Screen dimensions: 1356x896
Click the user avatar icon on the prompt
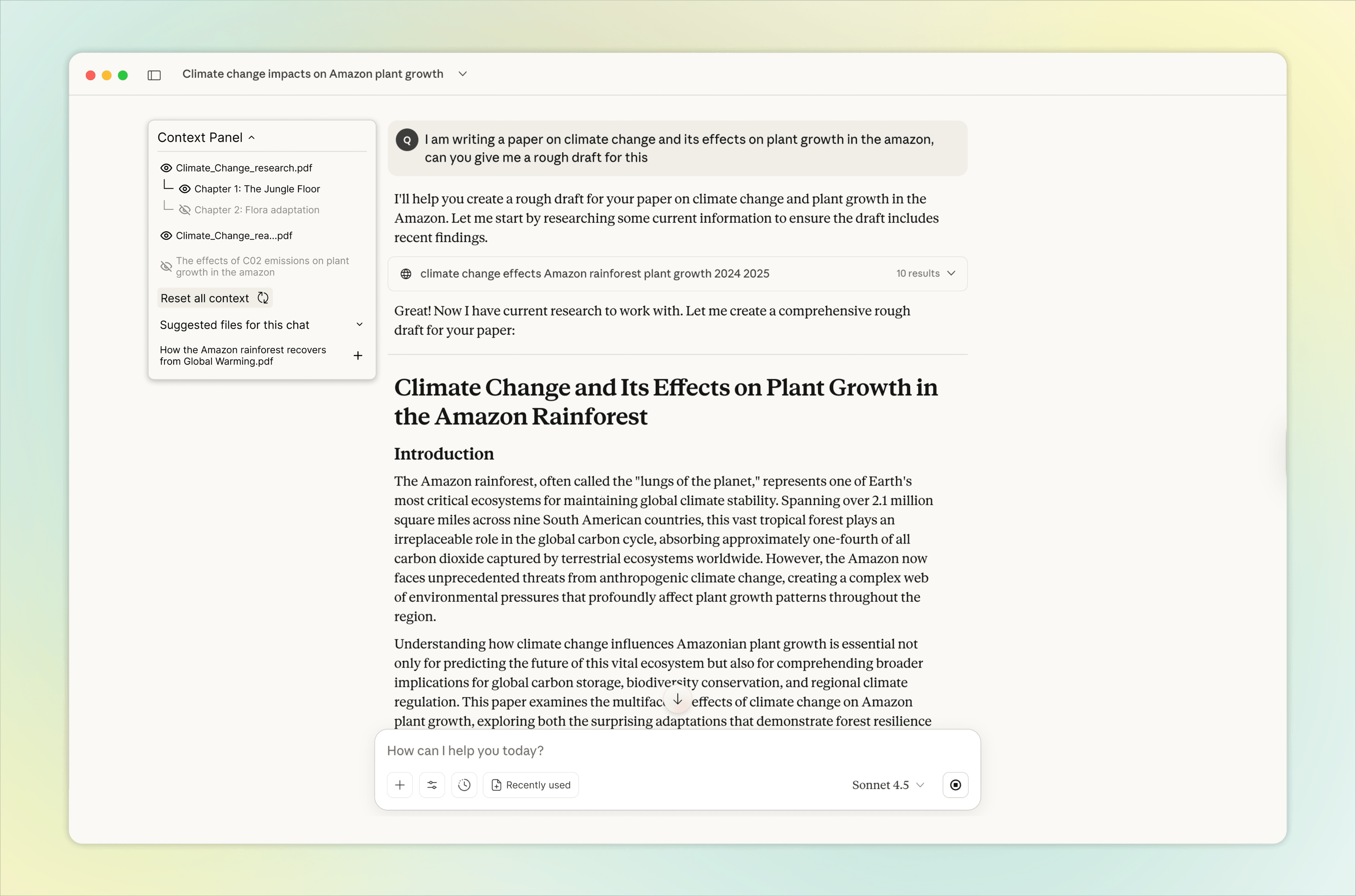407,140
